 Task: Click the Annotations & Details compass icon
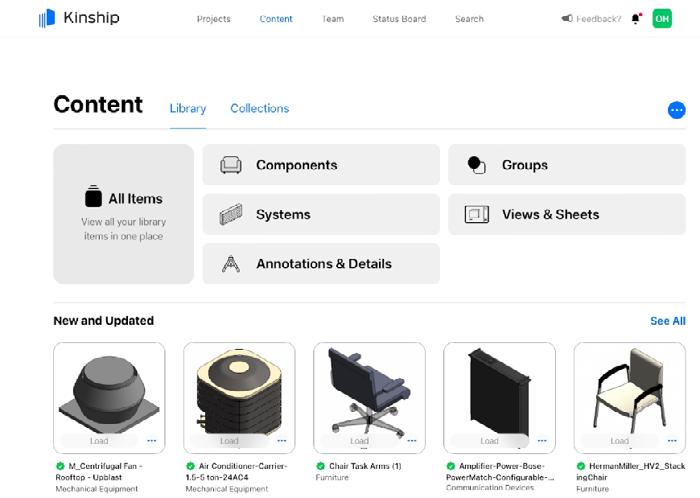pyautogui.click(x=231, y=263)
